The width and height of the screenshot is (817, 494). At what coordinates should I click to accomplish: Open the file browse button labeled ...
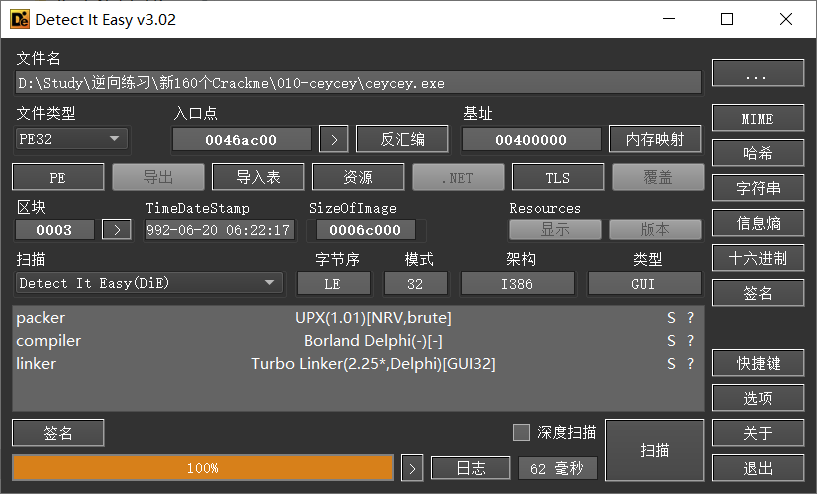coord(757,74)
